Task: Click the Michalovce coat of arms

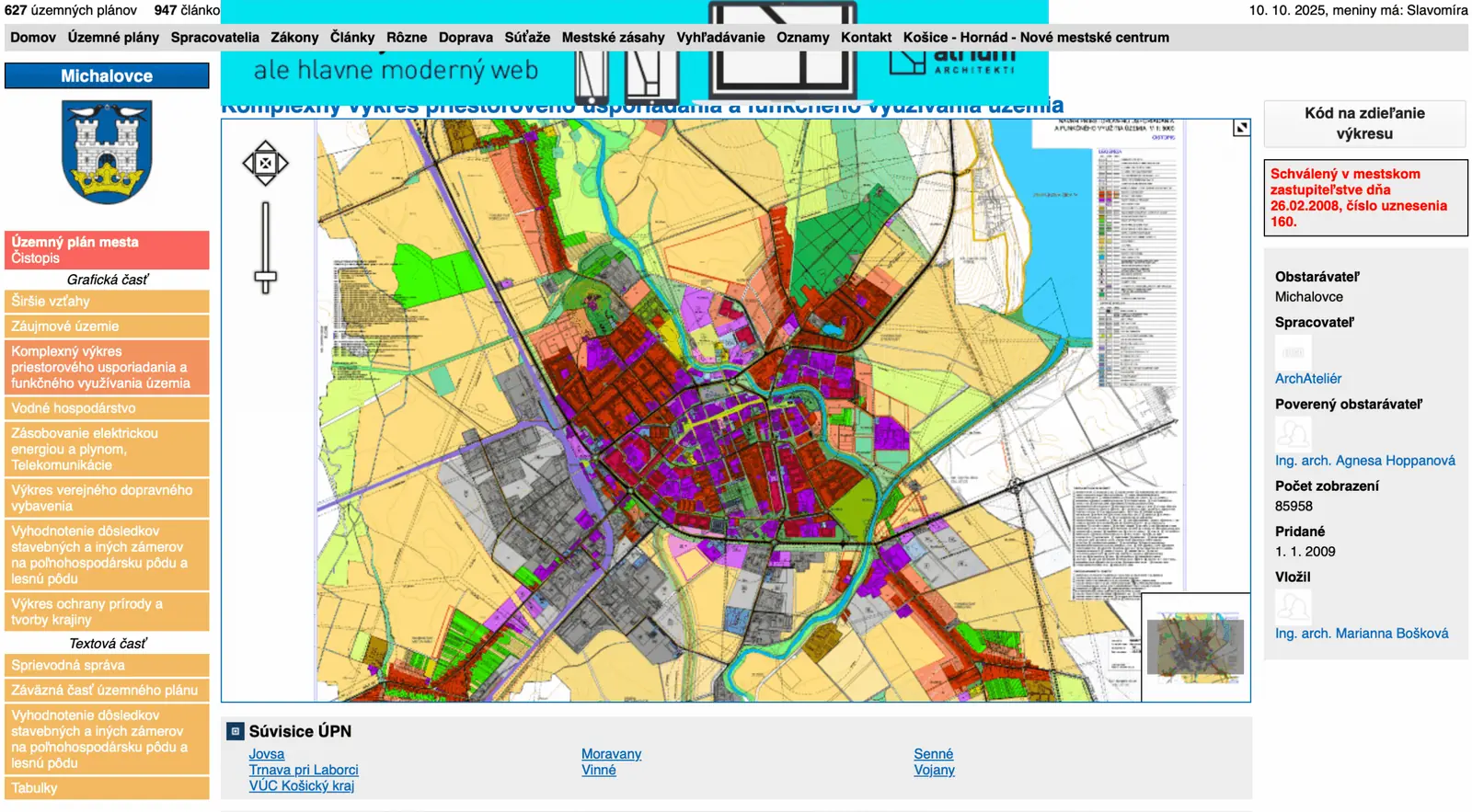Action: pos(107,153)
